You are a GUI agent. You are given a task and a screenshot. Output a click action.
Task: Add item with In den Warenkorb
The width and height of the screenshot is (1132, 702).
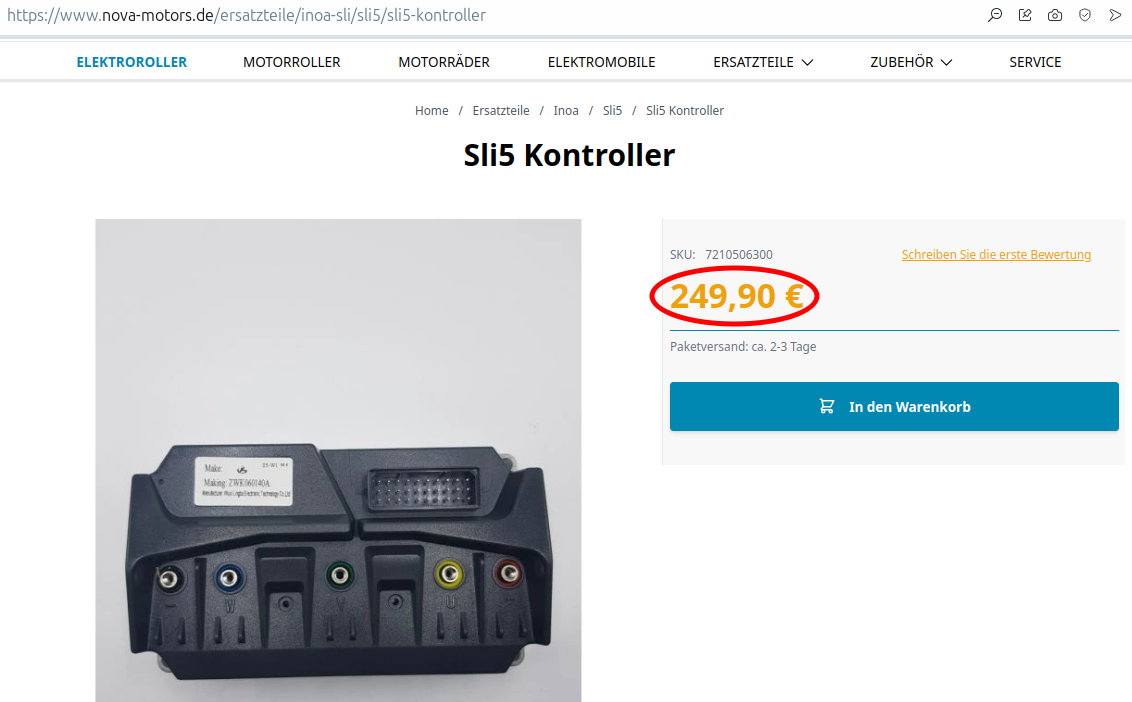coord(894,407)
